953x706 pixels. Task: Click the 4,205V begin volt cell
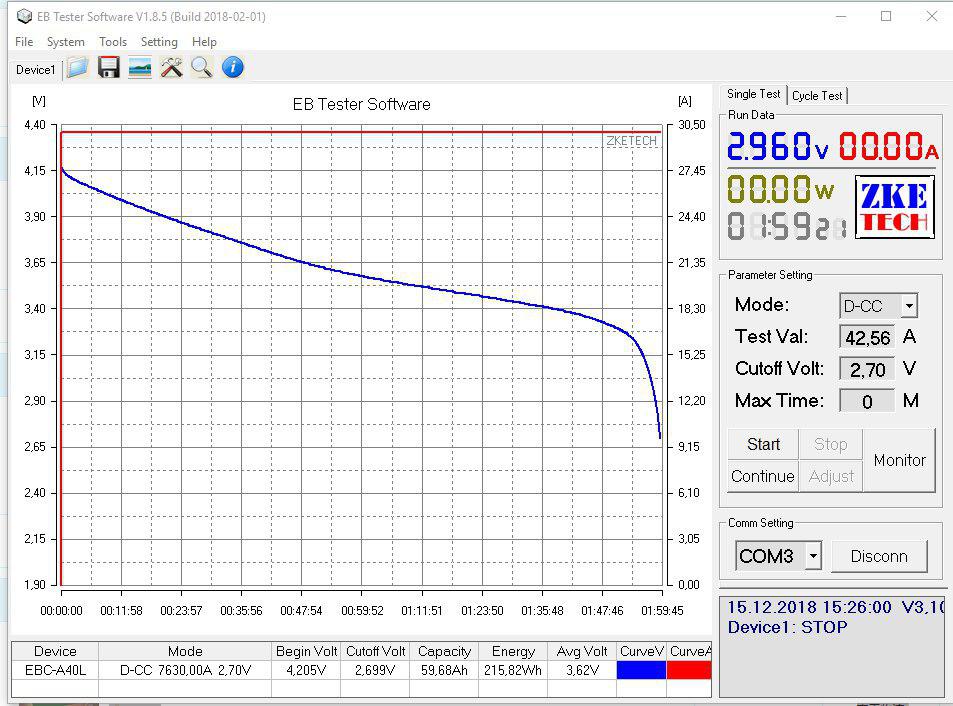tap(306, 670)
